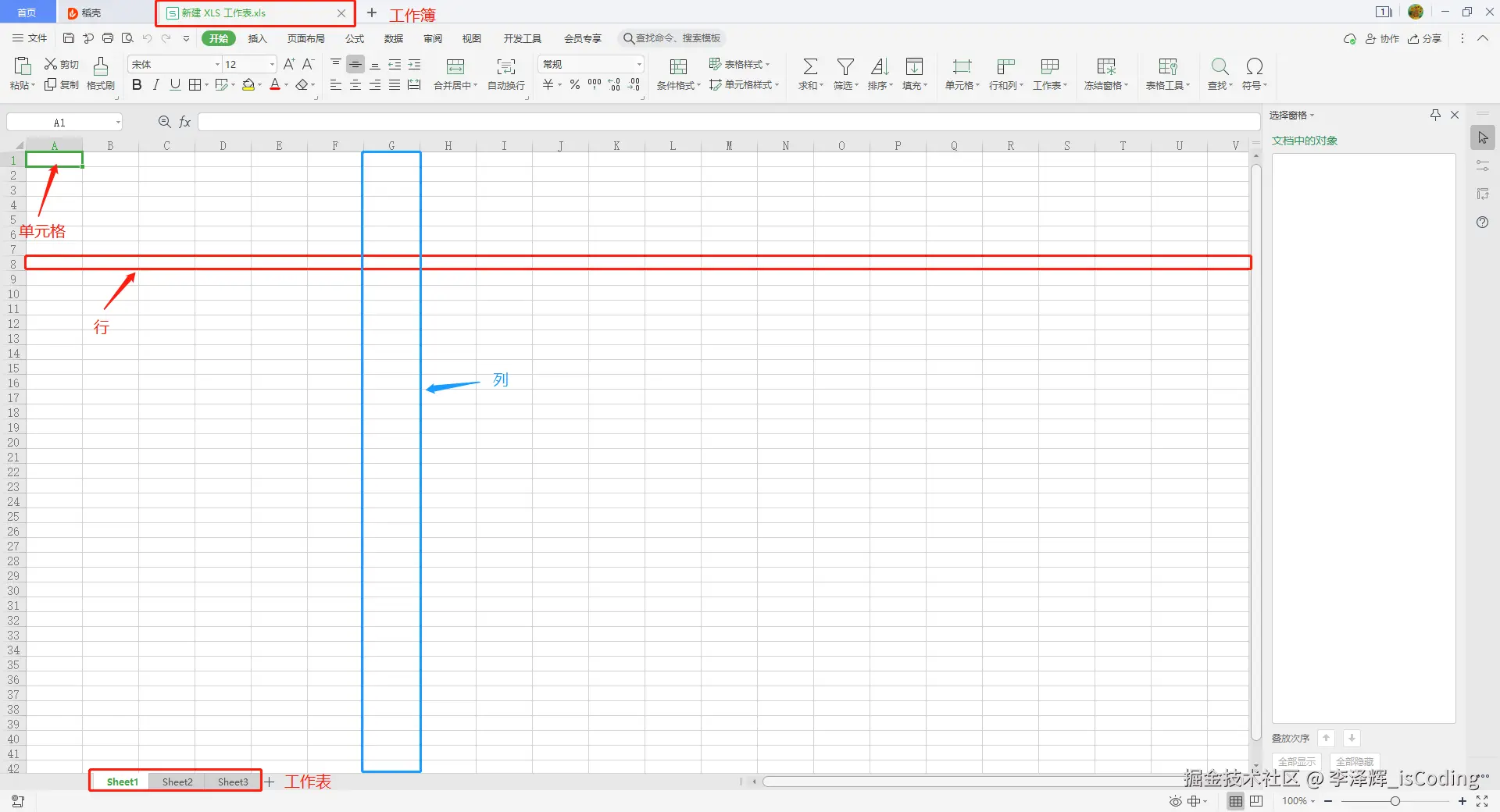The height and width of the screenshot is (812, 1500).
Task: Click the 复制 copy button
Action: [62, 84]
